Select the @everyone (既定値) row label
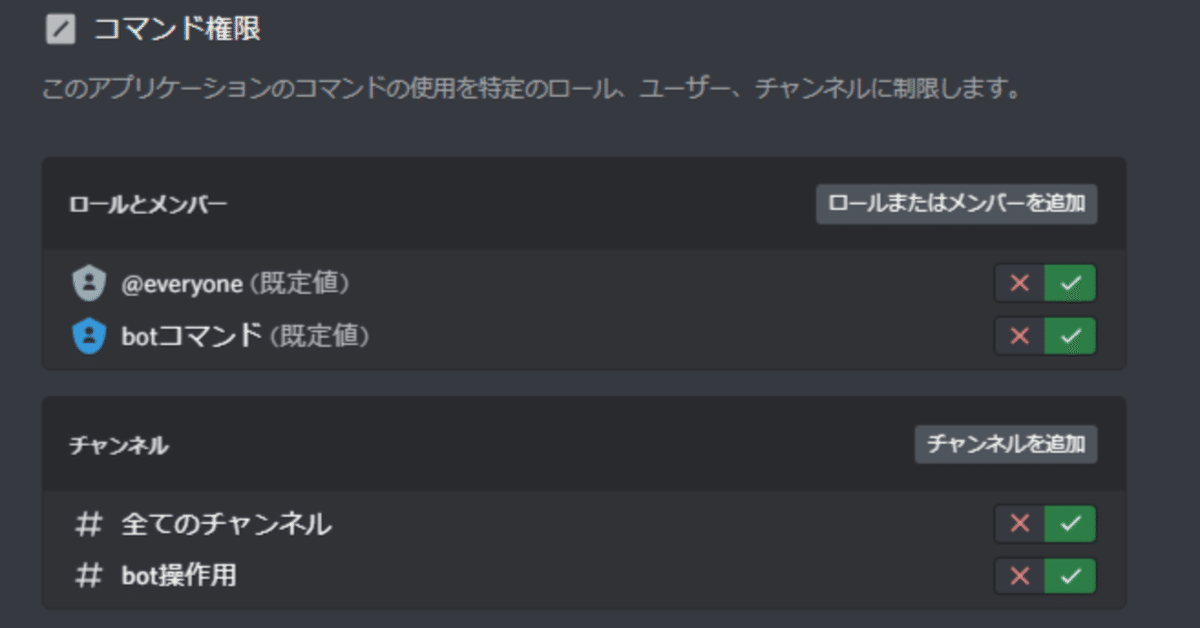Image resolution: width=1200 pixels, height=628 pixels. 234,284
